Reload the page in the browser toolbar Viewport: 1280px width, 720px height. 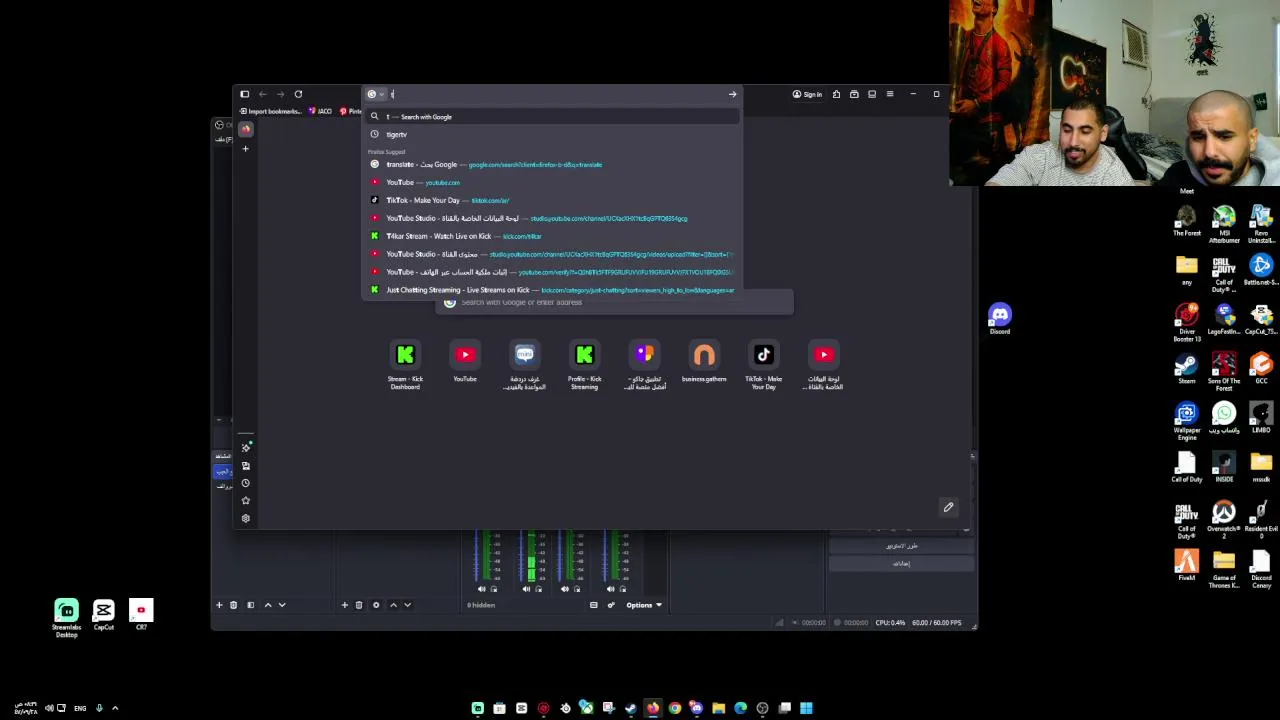pyautogui.click(x=298, y=94)
